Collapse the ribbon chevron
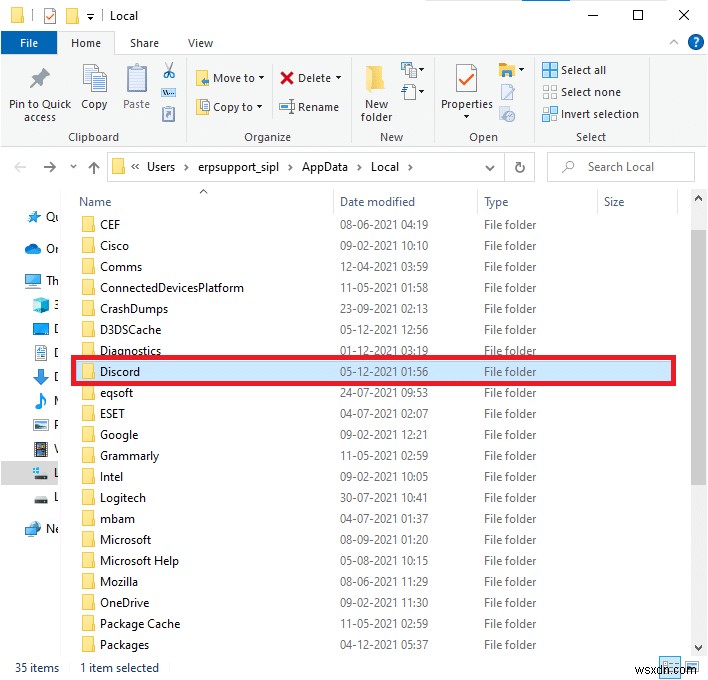Screen dimensions: 708x680 click(674, 42)
